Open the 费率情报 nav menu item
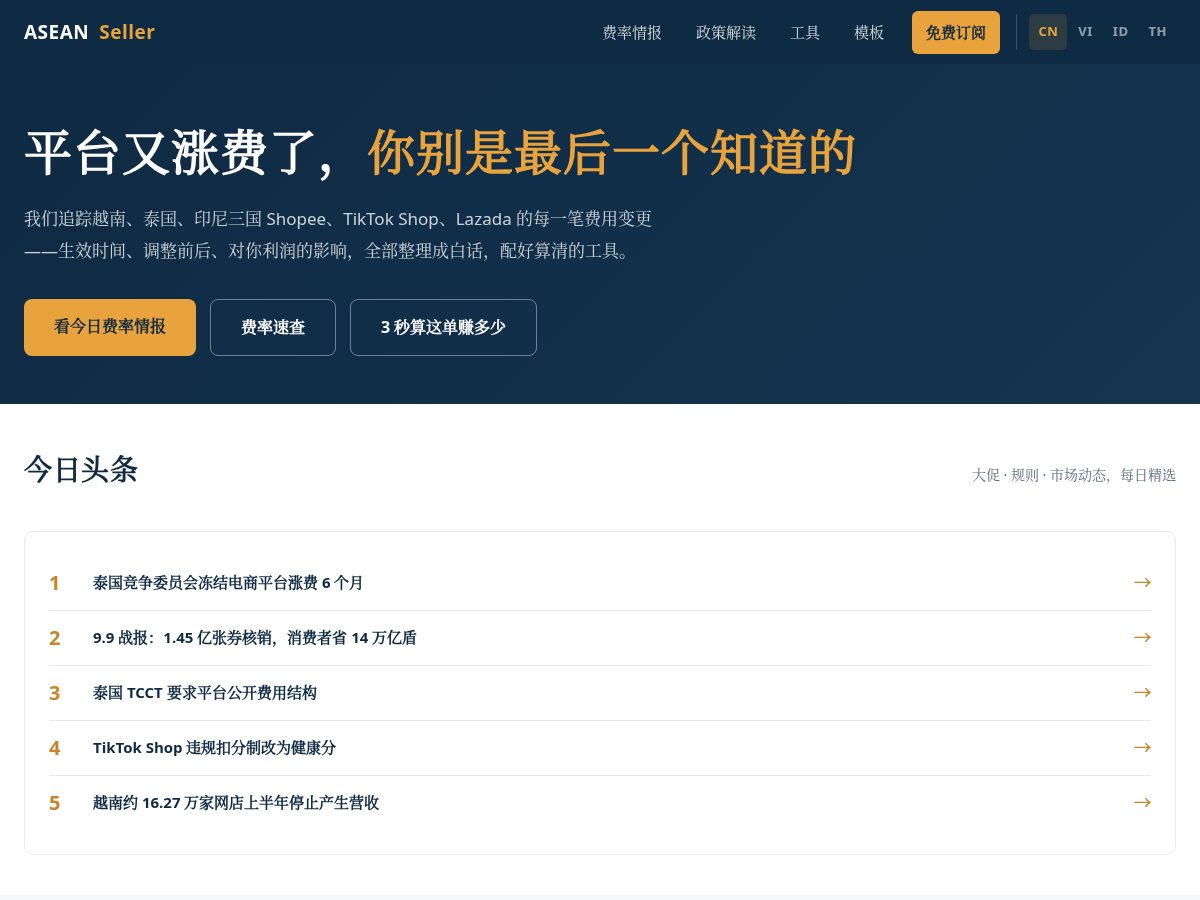The image size is (1200, 900). coord(632,32)
